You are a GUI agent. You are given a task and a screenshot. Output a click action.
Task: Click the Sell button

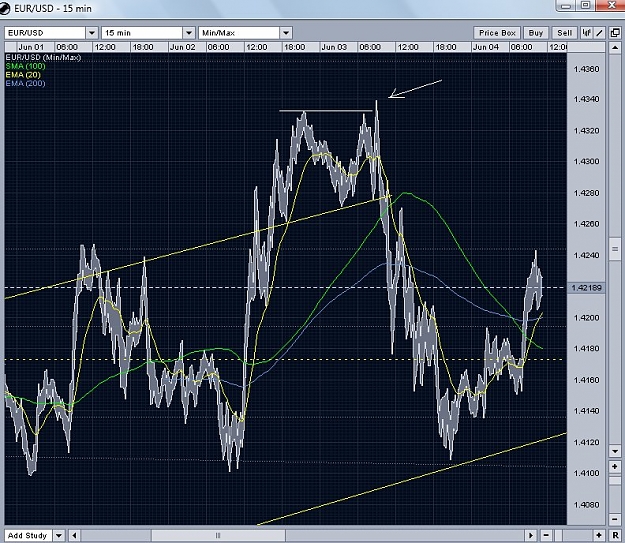(x=564, y=33)
